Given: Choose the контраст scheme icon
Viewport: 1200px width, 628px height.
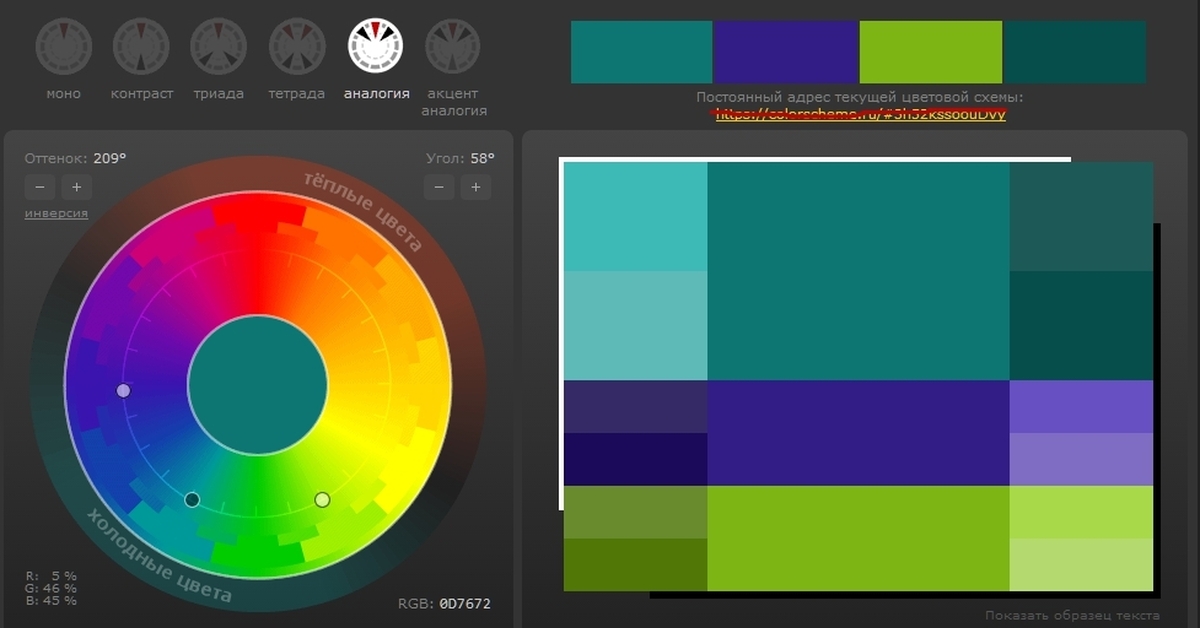Looking at the screenshot, I should [141, 46].
